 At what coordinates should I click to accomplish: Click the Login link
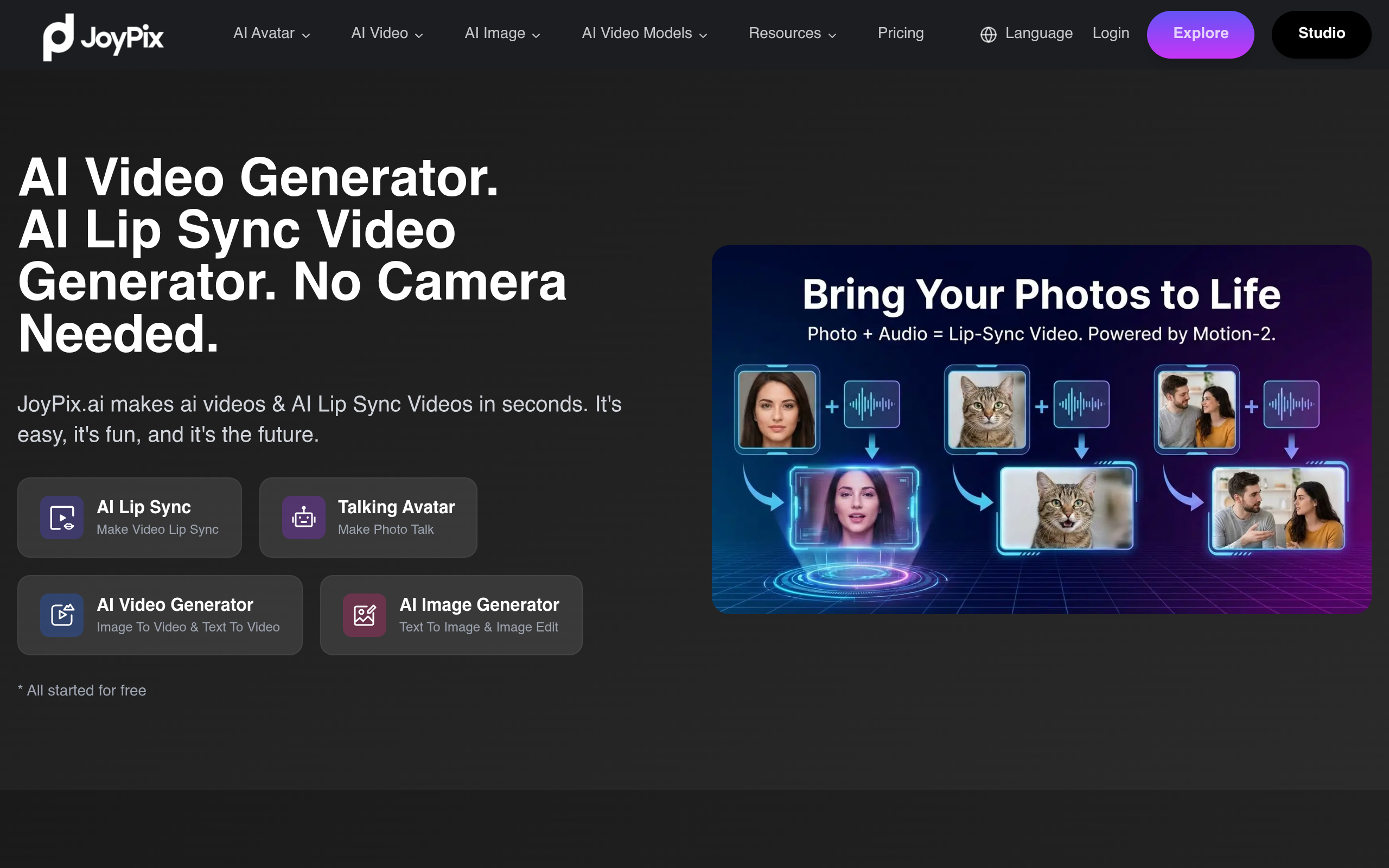coord(1111,33)
